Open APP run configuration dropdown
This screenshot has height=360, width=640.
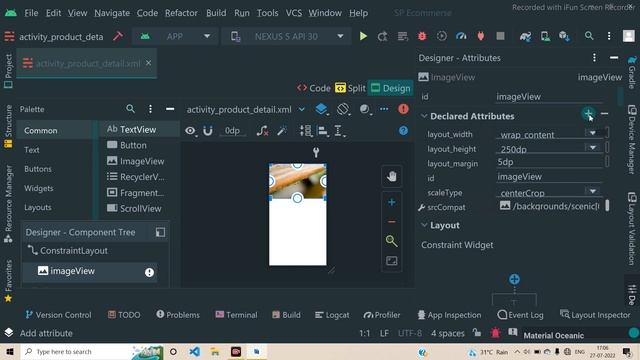coord(175,36)
